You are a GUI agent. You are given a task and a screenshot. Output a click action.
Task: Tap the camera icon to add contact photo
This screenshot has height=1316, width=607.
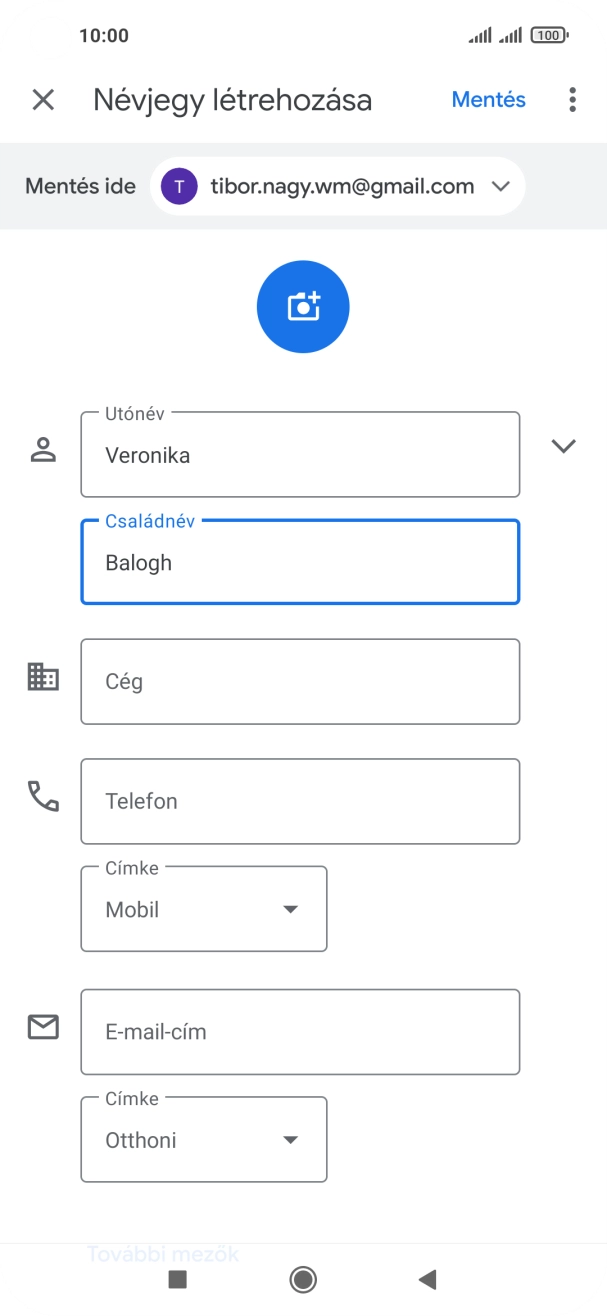pos(303,306)
